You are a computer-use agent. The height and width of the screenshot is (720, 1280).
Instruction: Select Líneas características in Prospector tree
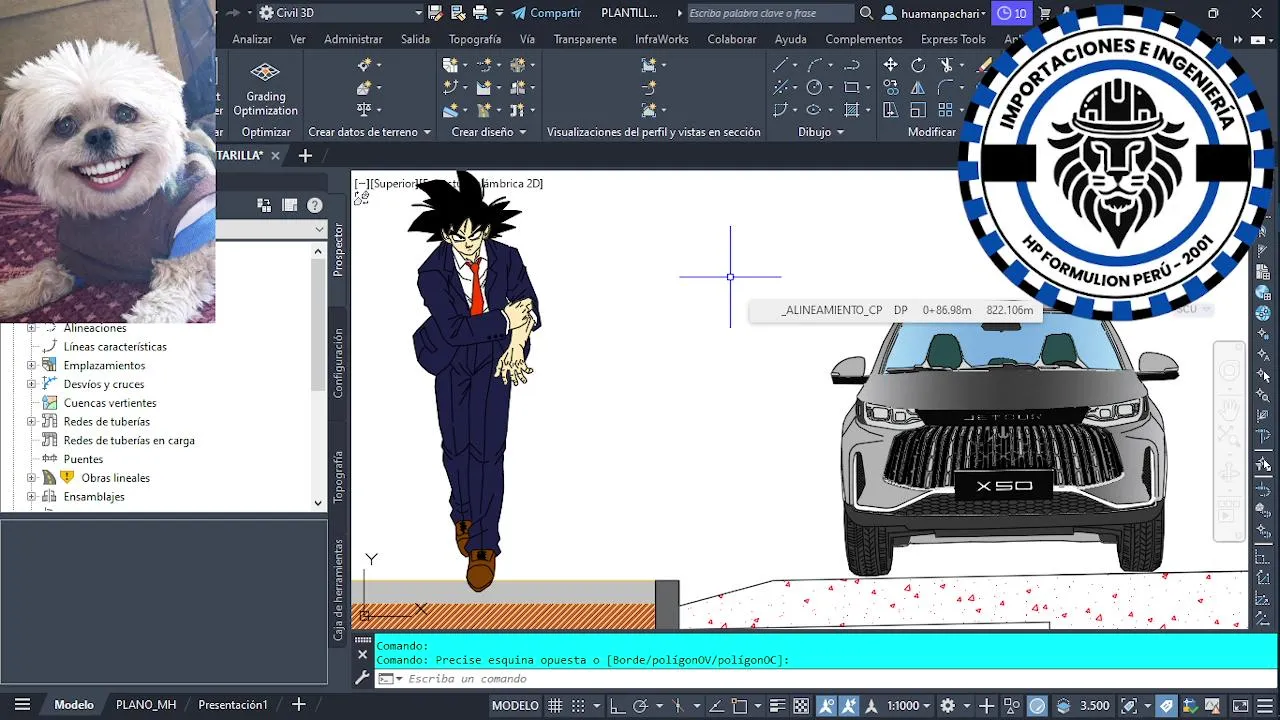coord(115,347)
